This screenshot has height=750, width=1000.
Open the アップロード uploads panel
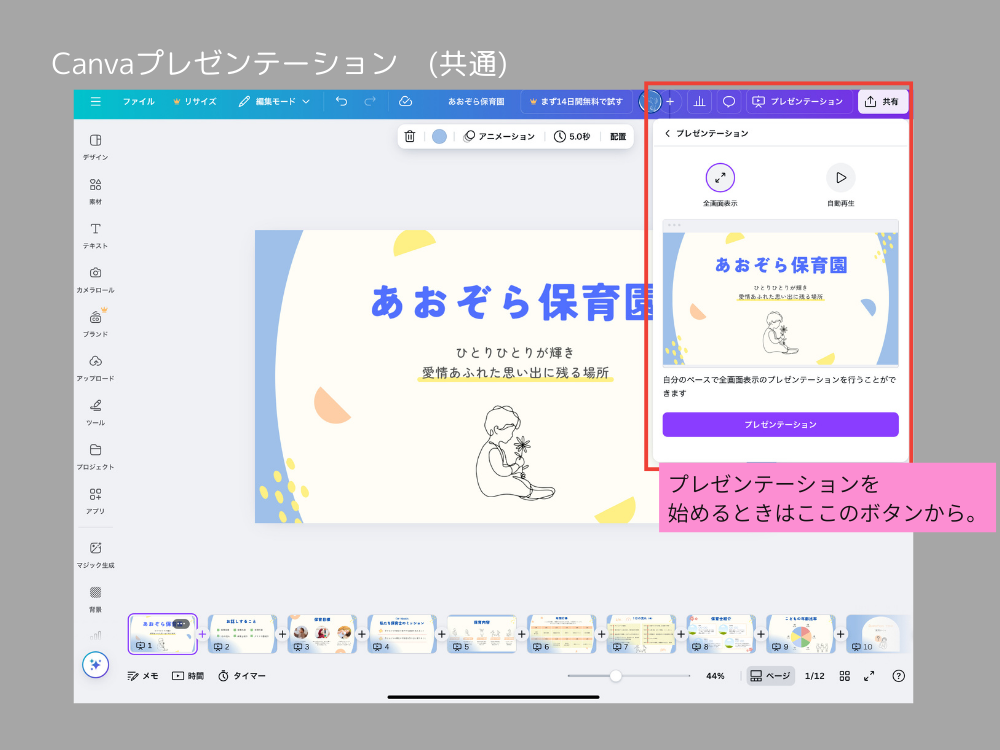pos(95,366)
